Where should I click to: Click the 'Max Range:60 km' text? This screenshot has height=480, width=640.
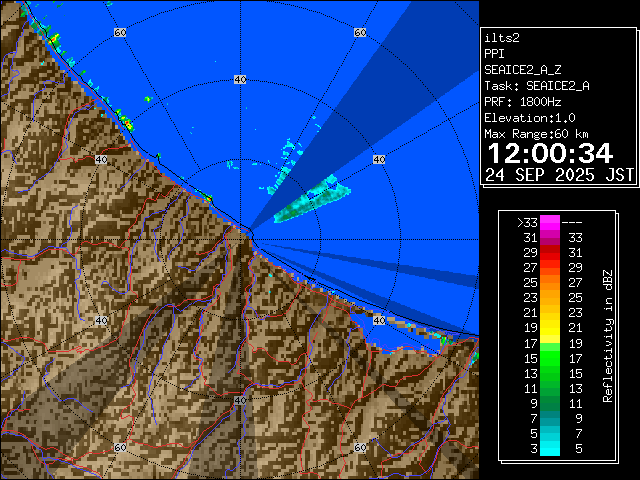[536, 133]
